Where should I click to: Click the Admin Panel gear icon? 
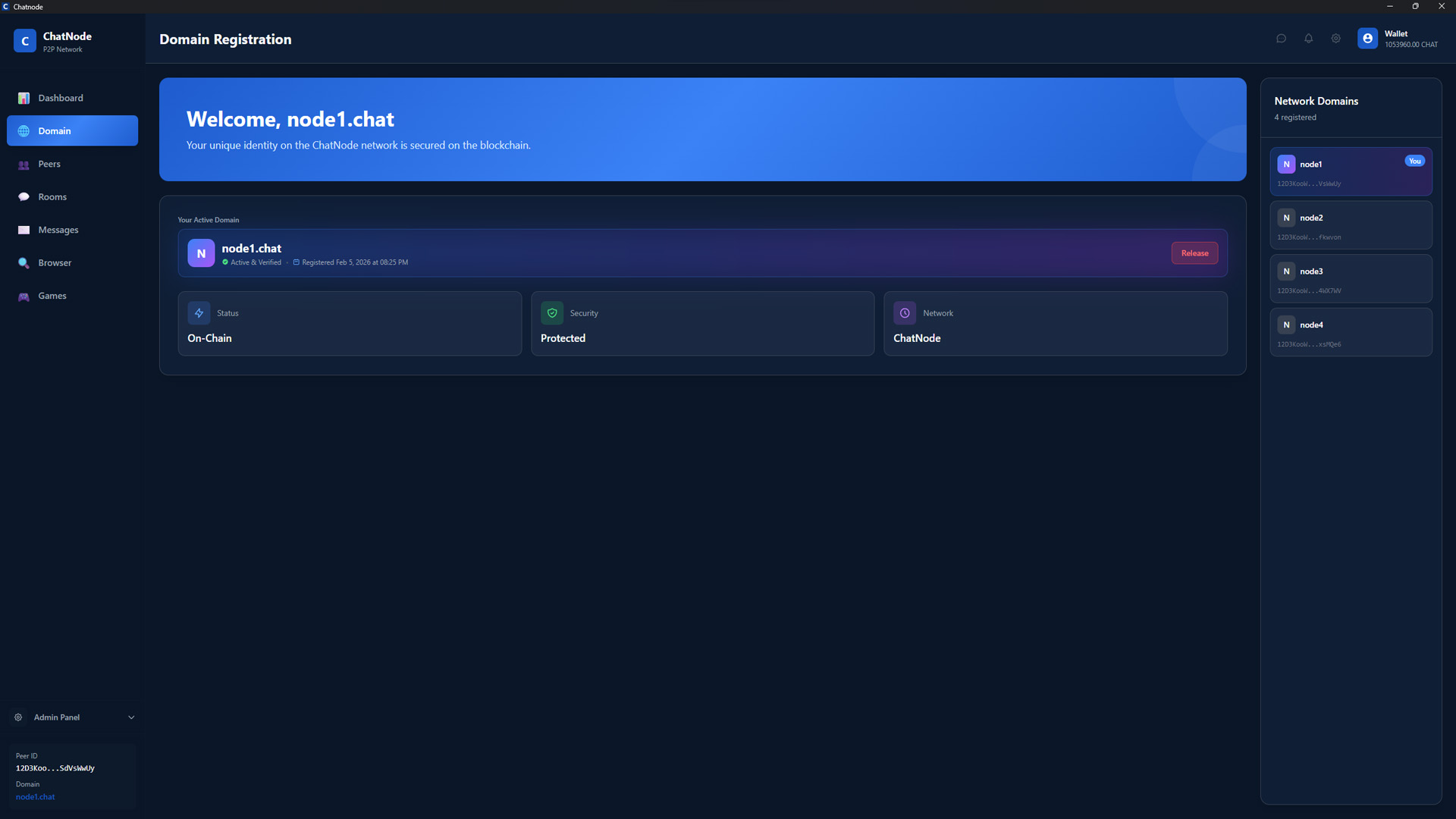point(17,717)
